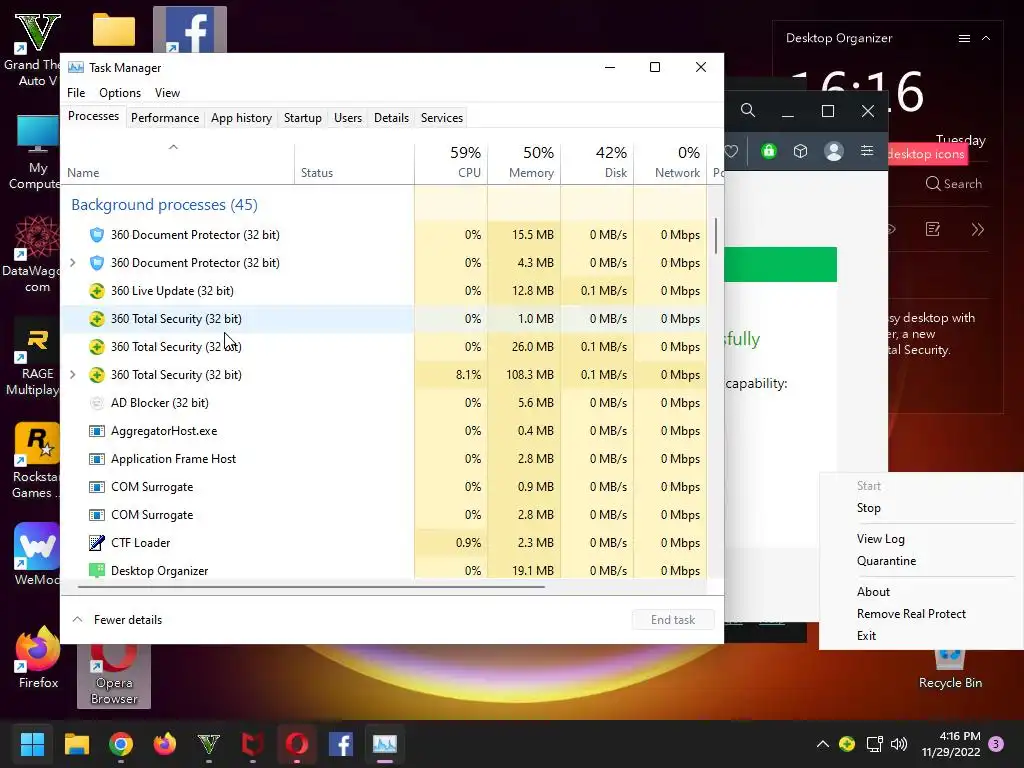This screenshot has height=768, width=1024.
Task: Click cube icon in 360 toolbar
Action: (x=801, y=152)
